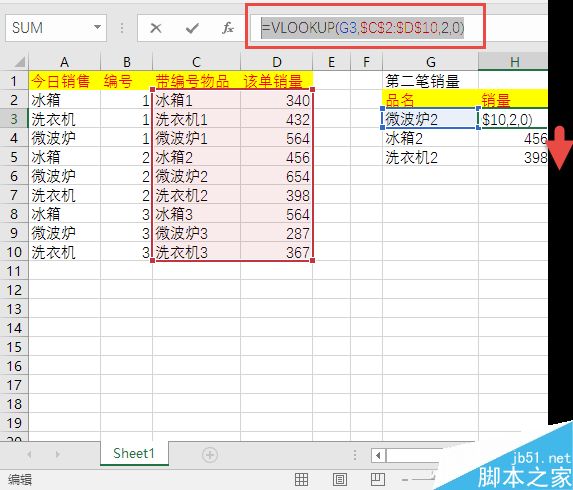Click cell G1 '第二笔销量'
Image resolution: width=573 pixels, height=490 pixels.
(x=430, y=81)
